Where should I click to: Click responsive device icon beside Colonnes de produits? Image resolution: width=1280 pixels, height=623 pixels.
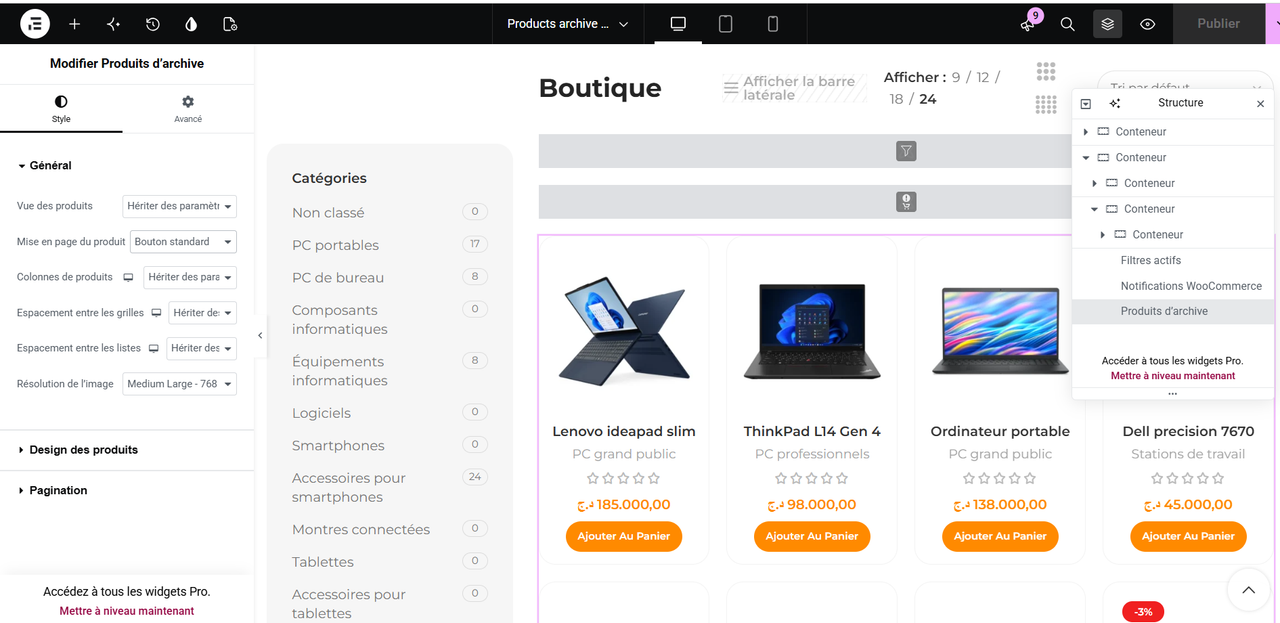pos(128,277)
